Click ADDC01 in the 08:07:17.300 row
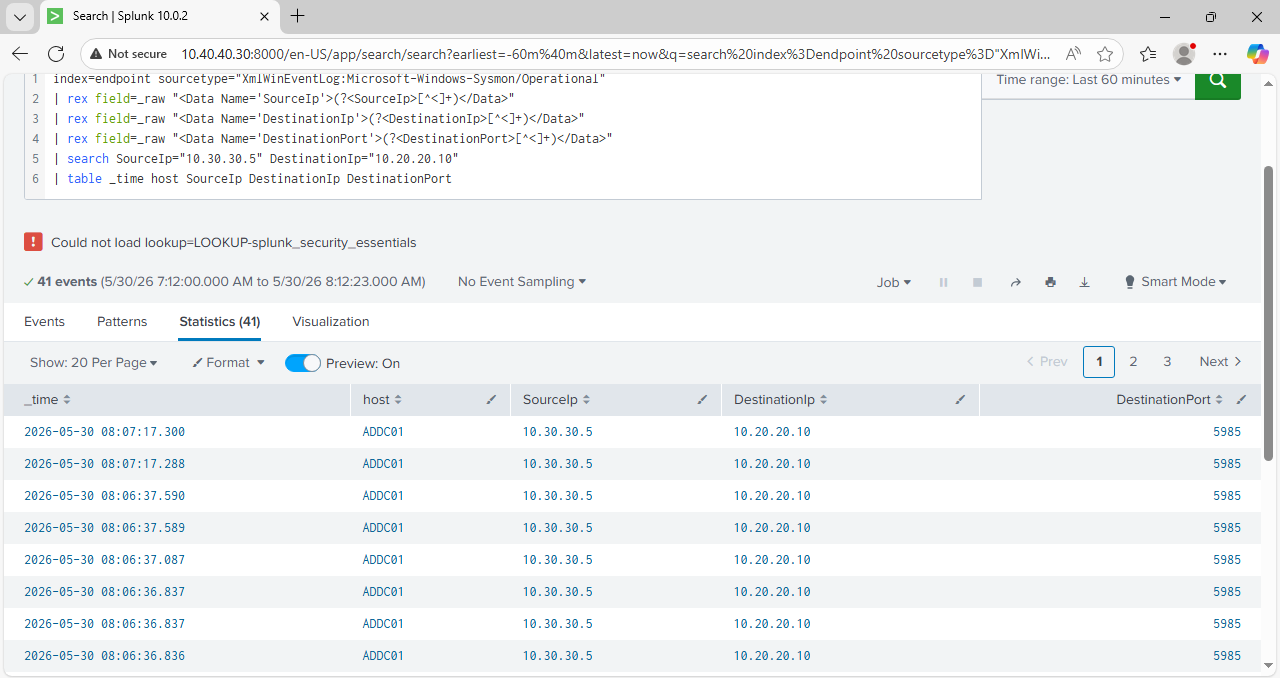 point(383,432)
